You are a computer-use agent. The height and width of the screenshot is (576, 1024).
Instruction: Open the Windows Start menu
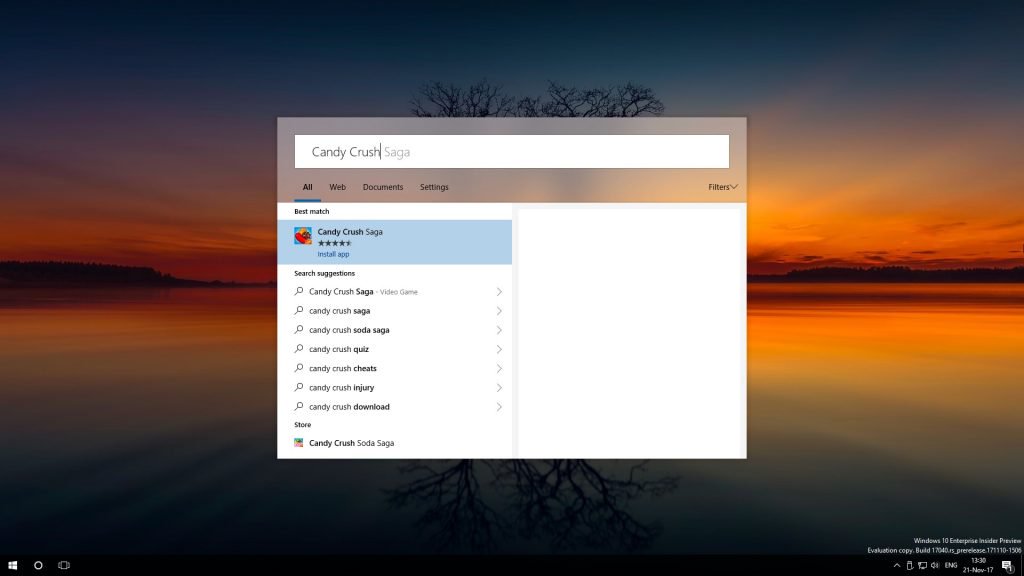coord(12,565)
